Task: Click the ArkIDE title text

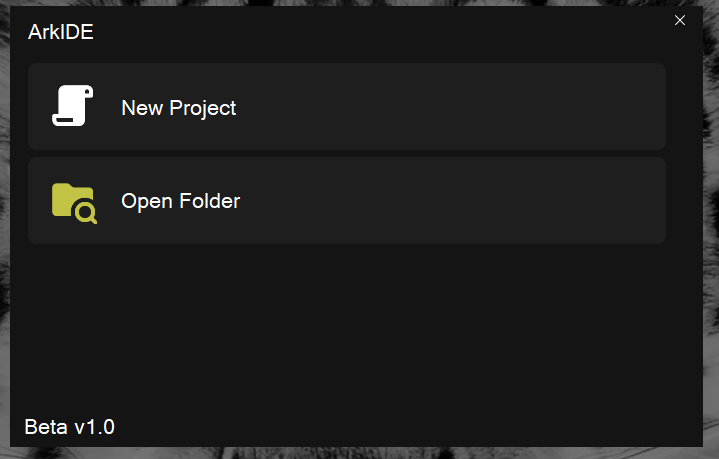Action: coord(61,32)
